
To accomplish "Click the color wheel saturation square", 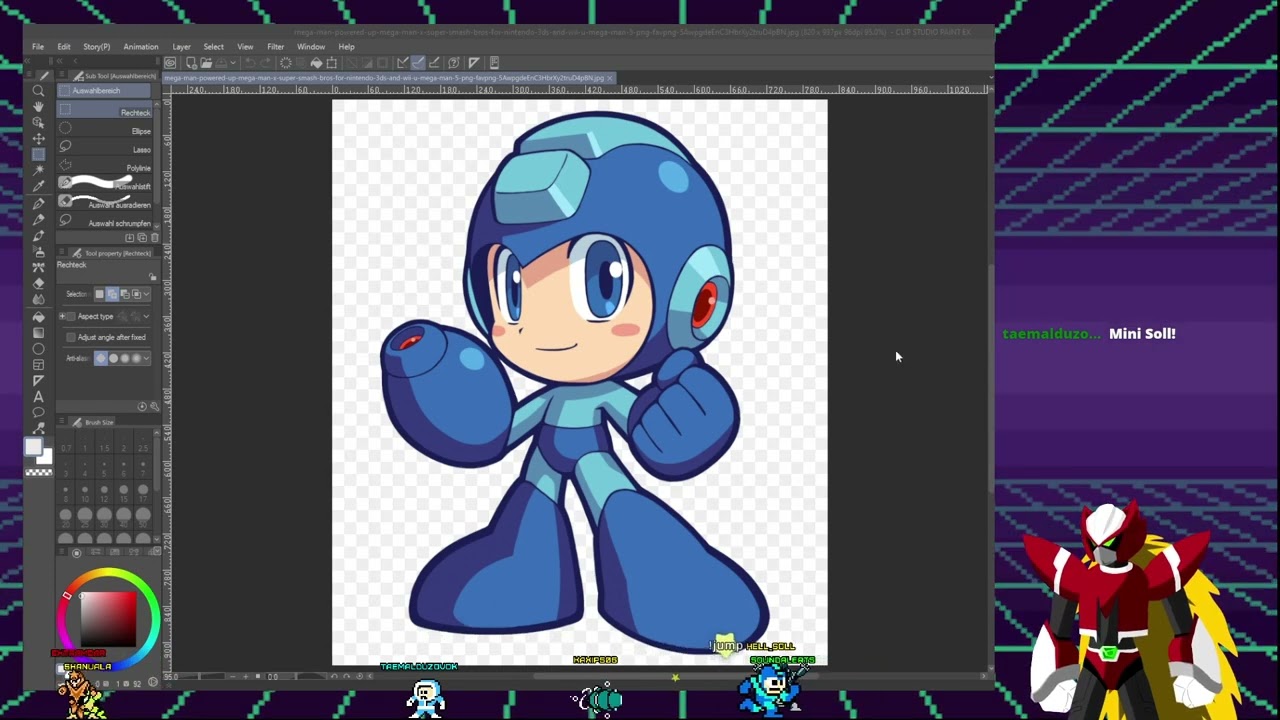I will 108,619.
